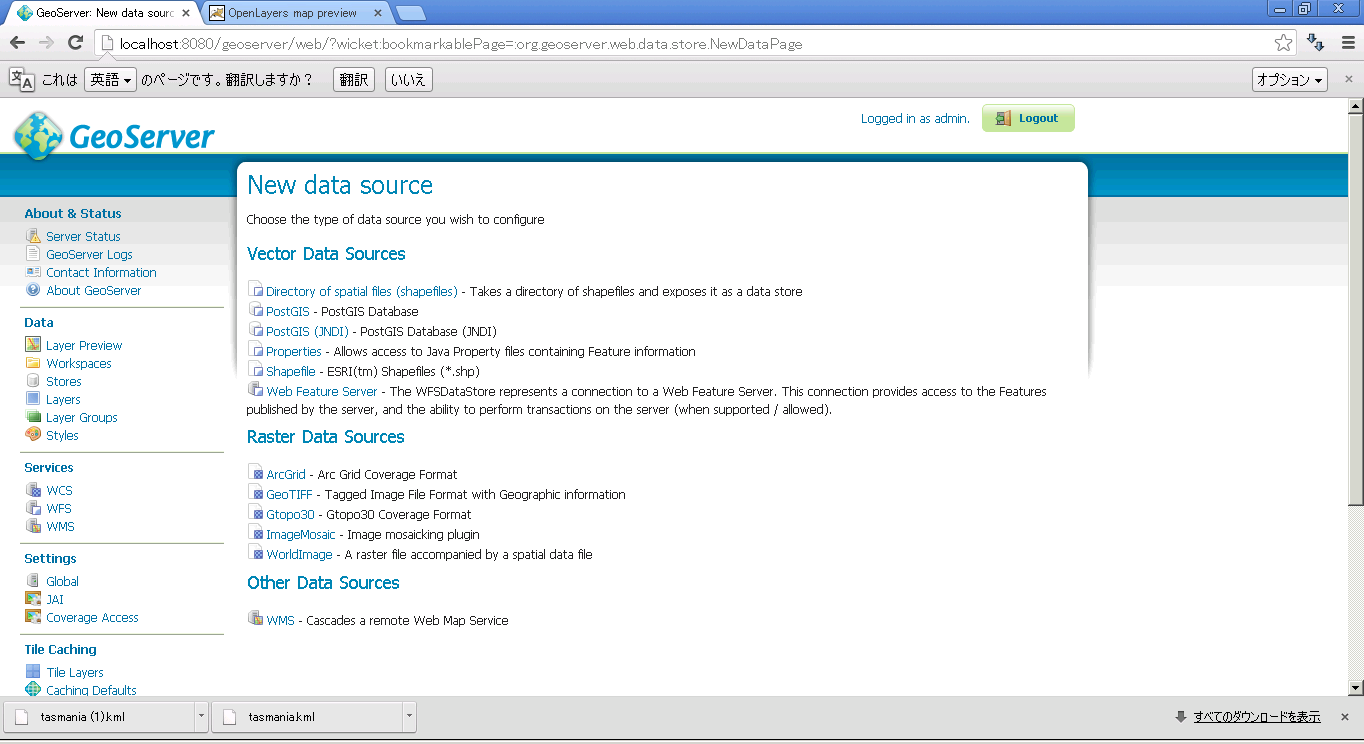Click the Layer Groups icon
1364x744 pixels.
(33, 417)
